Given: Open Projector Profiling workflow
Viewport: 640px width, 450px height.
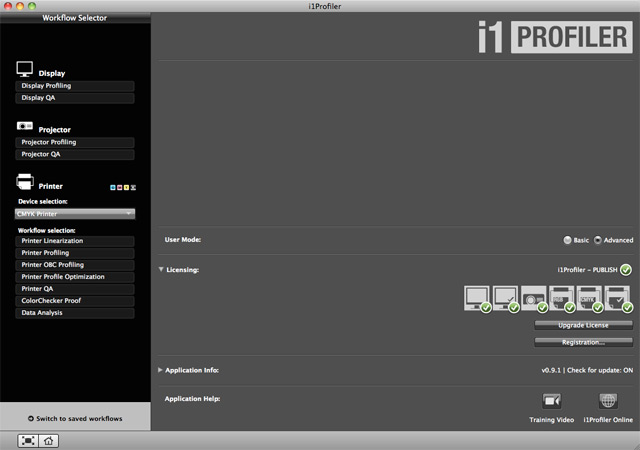Looking at the screenshot, I should coord(75,142).
